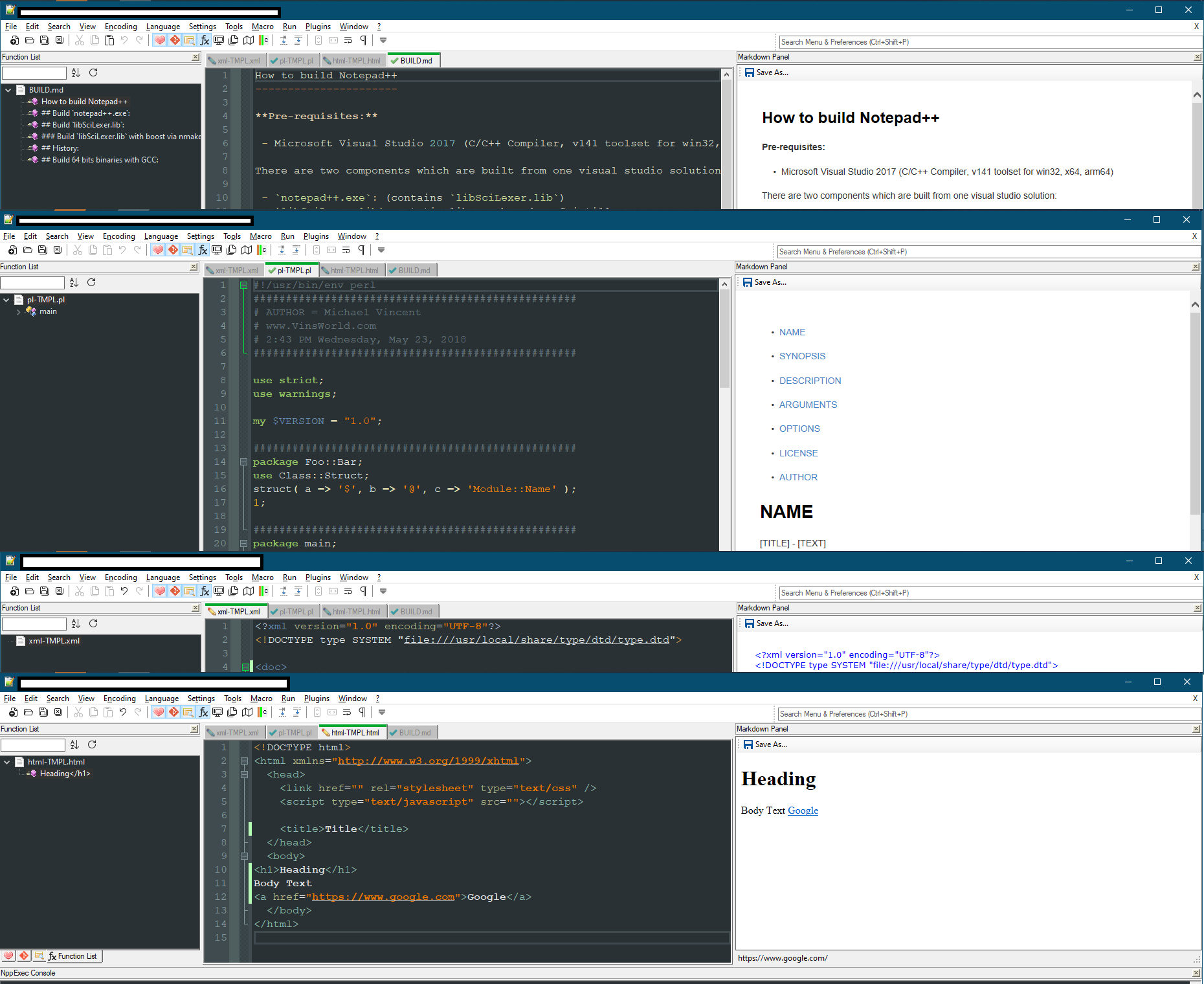
Task: Expand main node under pl-TMPL.pl
Action: [18, 311]
